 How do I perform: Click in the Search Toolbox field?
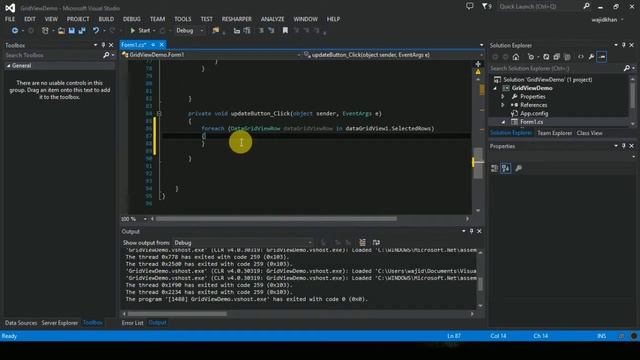click(53, 55)
